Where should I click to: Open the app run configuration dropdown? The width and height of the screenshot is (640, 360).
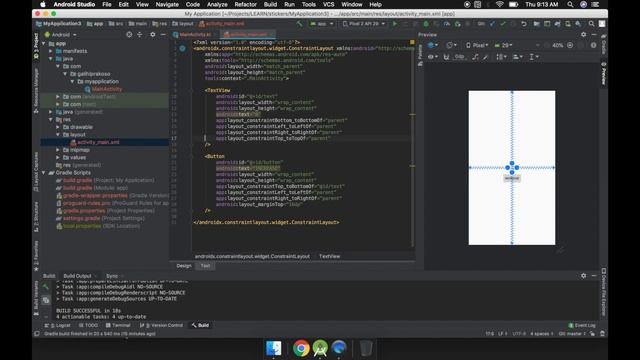(322, 24)
